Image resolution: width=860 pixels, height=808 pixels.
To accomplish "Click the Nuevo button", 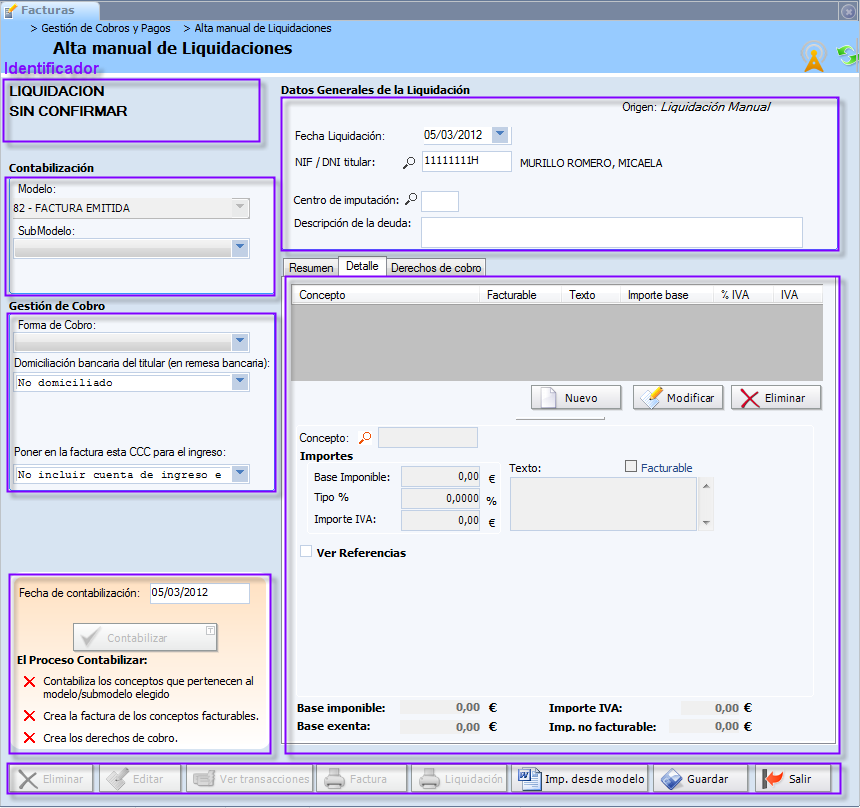I will coord(576,398).
